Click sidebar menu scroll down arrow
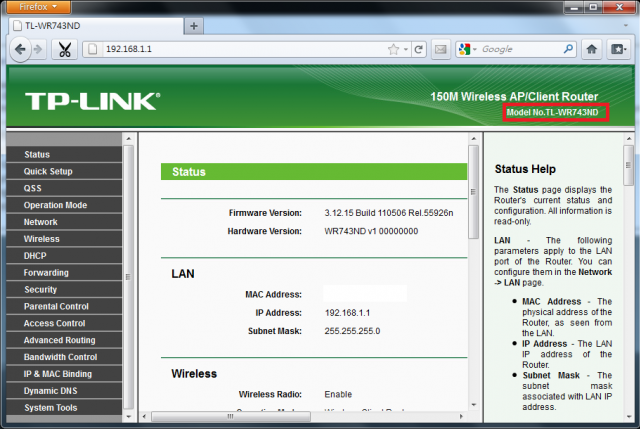 coord(129,417)
